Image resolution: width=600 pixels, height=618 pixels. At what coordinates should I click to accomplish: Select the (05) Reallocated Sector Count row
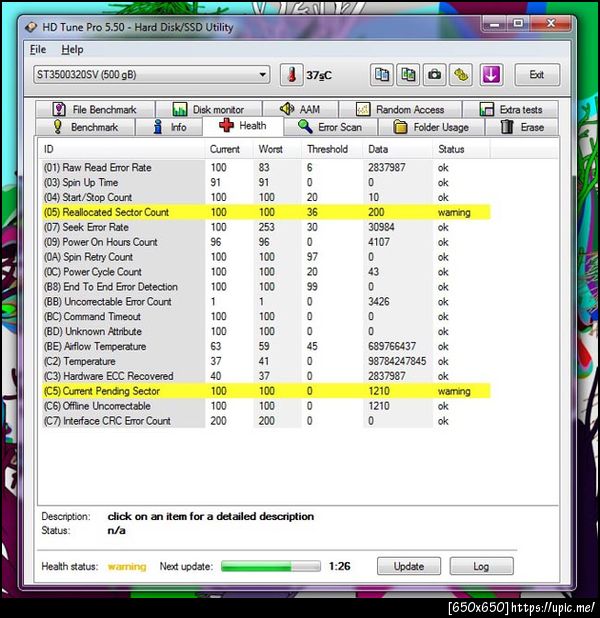pos(266,212)
